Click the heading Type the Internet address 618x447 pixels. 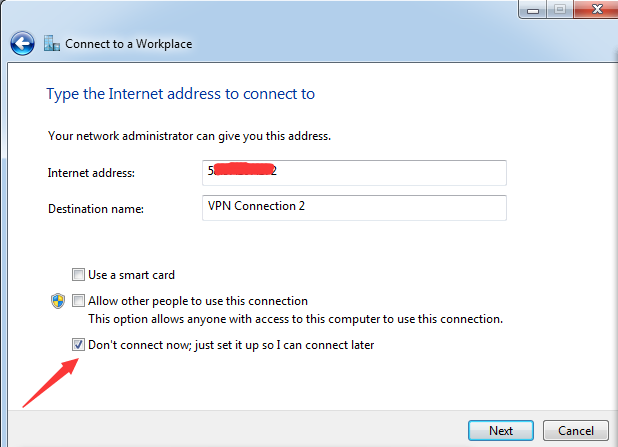[x=181, y=94]
